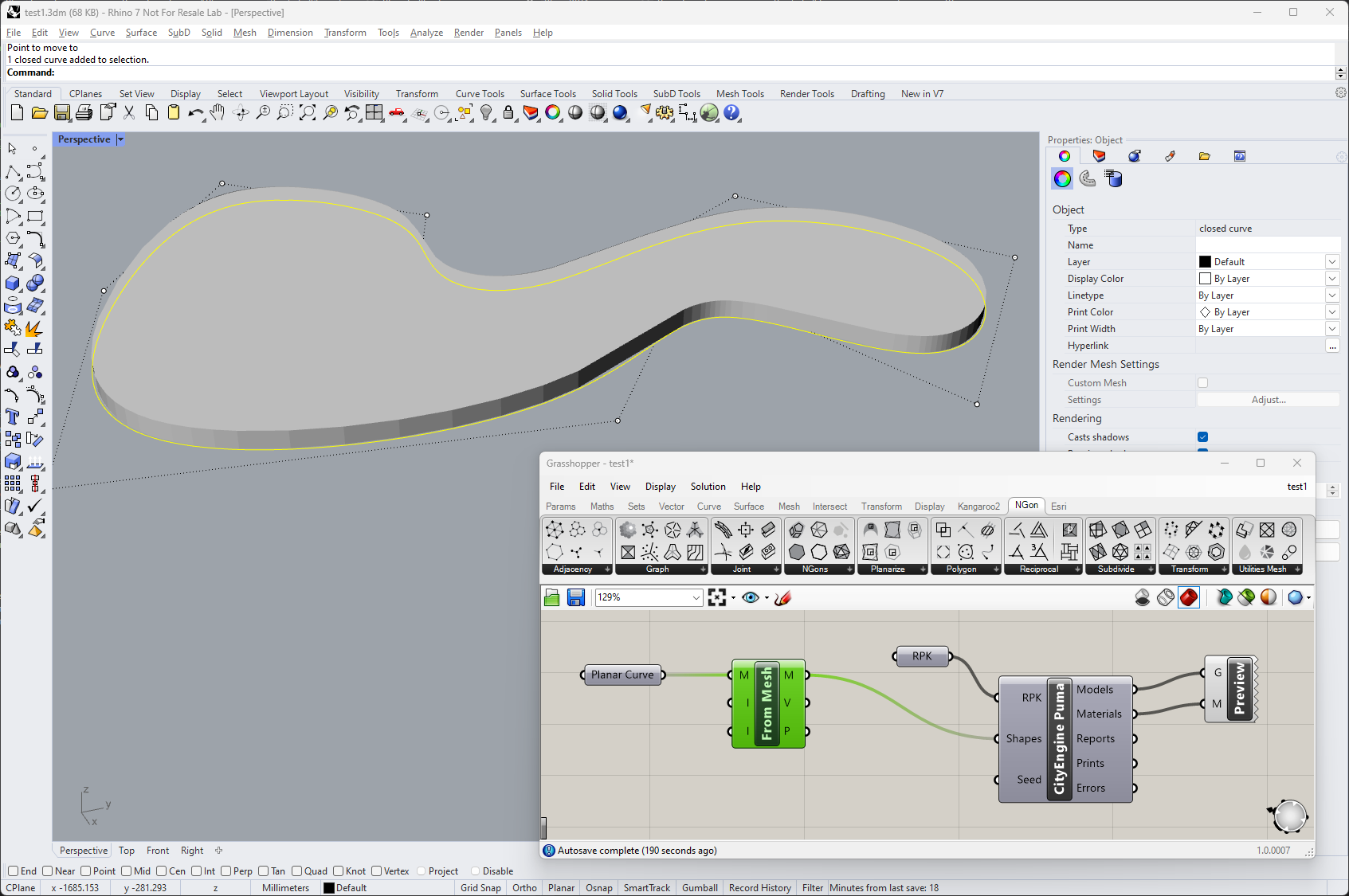Check the Custom Mesh checkbox
The width and height of the screenshot is (1349, 896).
1202,383
